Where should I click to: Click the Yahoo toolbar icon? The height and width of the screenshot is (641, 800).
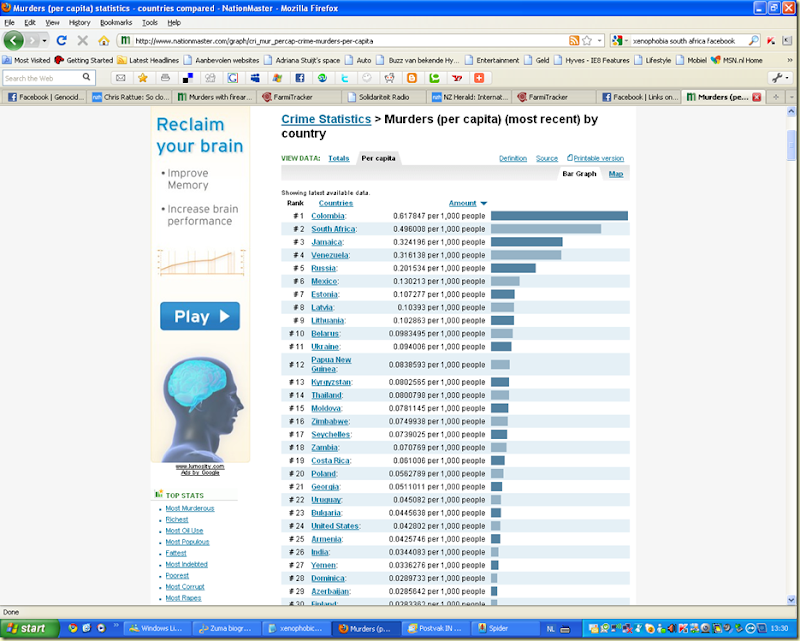[x=457, y=78]
